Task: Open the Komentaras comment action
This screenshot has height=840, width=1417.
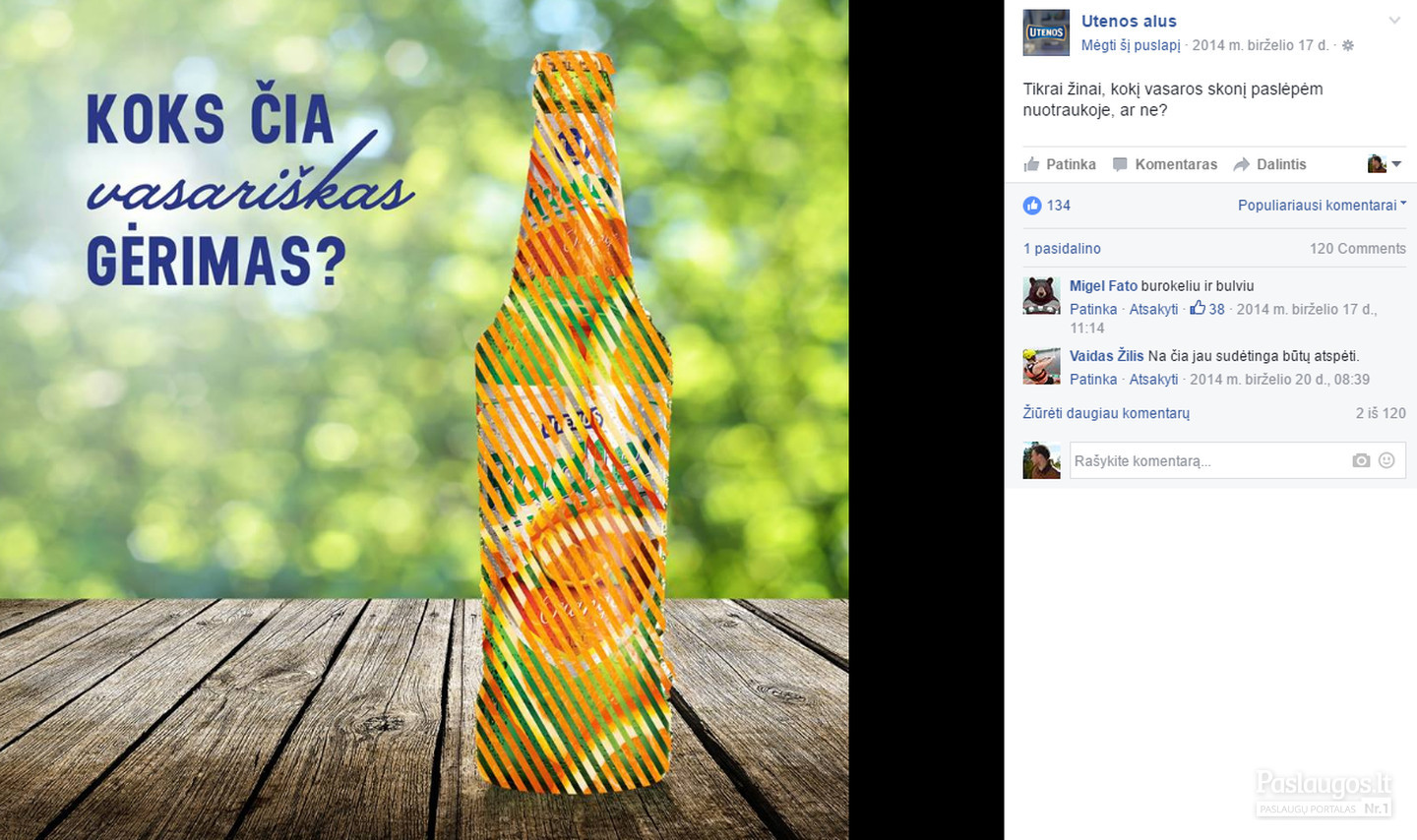Action: (x=1165, y=164)
